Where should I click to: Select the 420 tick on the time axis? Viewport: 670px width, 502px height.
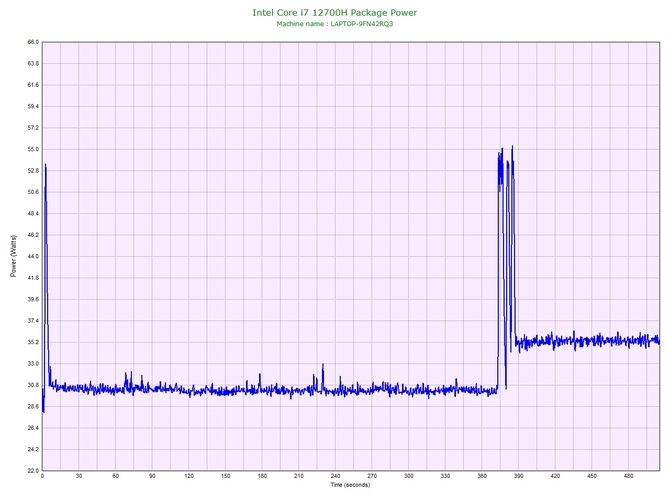pyautogui.click(x=555, y=476)
